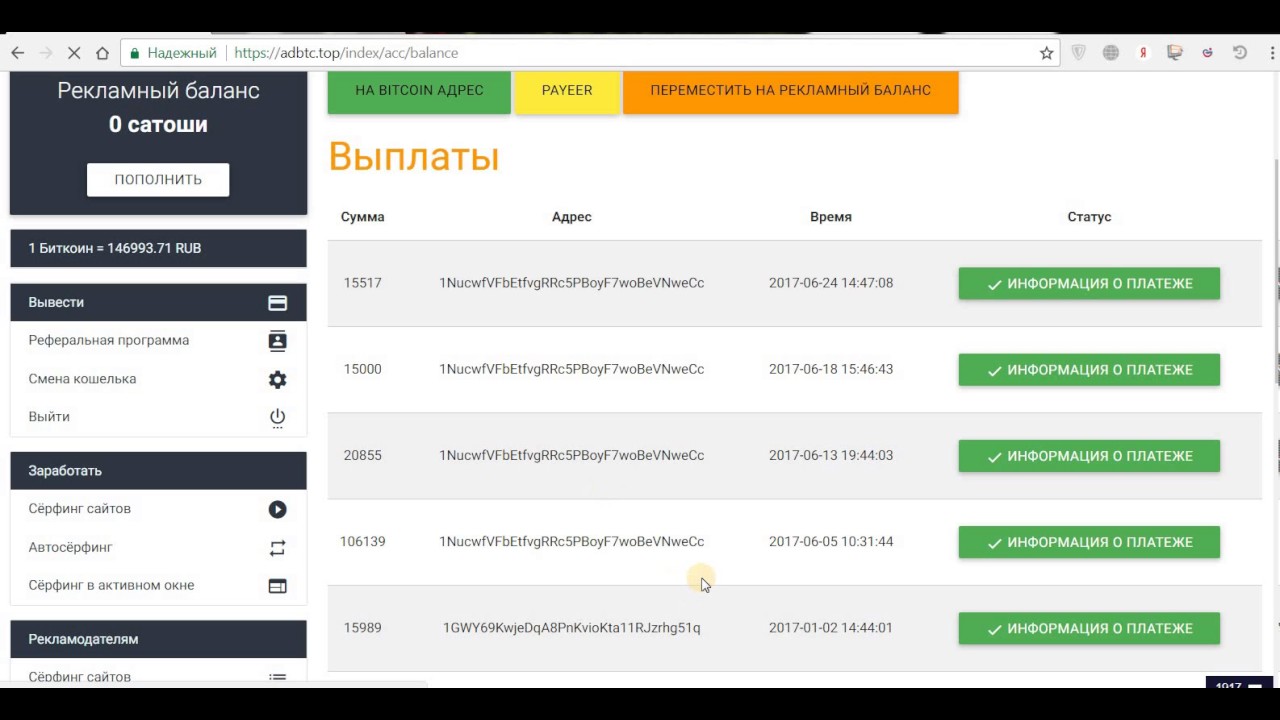Open payment info for the 15000 payout
Screen dimensions: 1280x720
pos(1089,370)
